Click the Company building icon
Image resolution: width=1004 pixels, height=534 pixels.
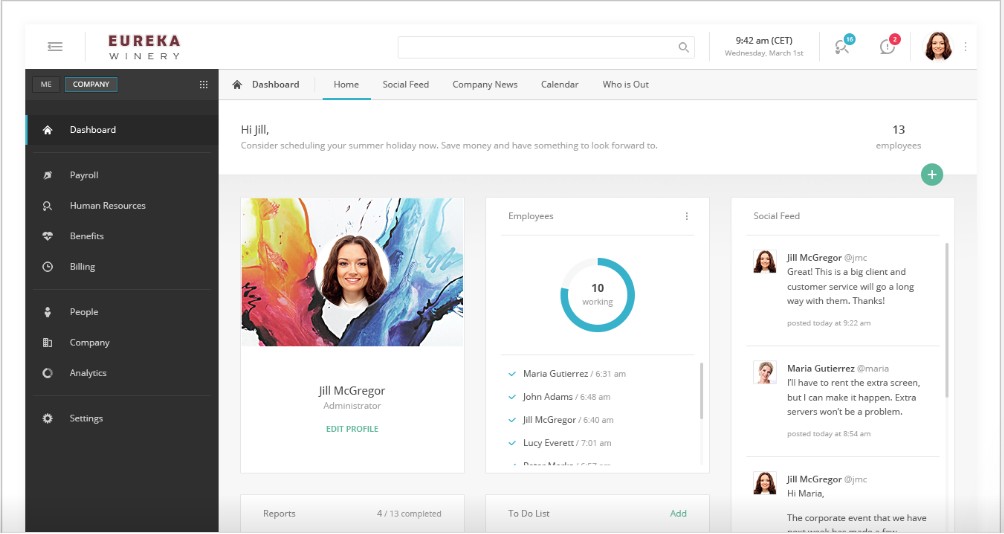coord(47,343)
